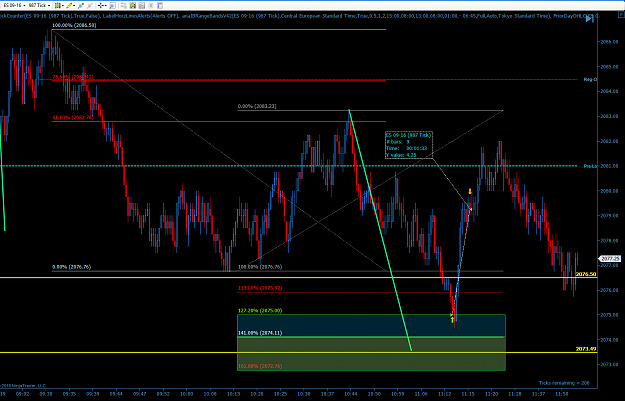Screen dimensions: 625x401
Task: Open the chart properties window icon
Action: pyautogui.click(x=160, y=6)
